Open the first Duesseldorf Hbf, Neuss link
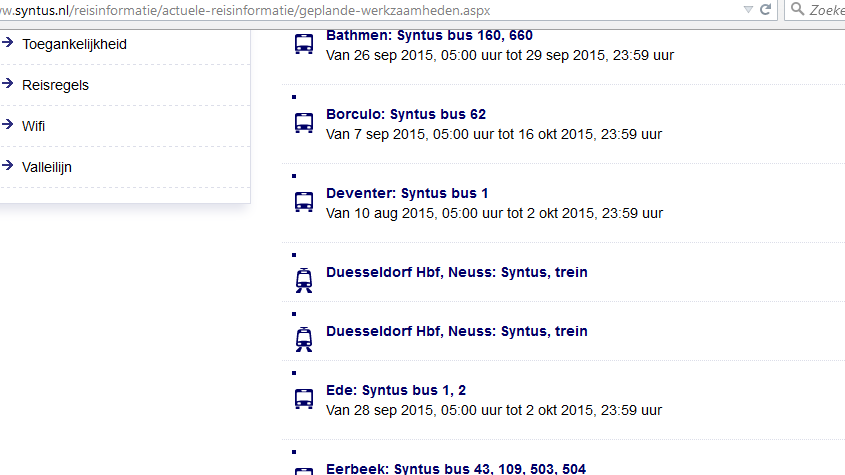This screenshot has height=475, width=845. point(456,272)
